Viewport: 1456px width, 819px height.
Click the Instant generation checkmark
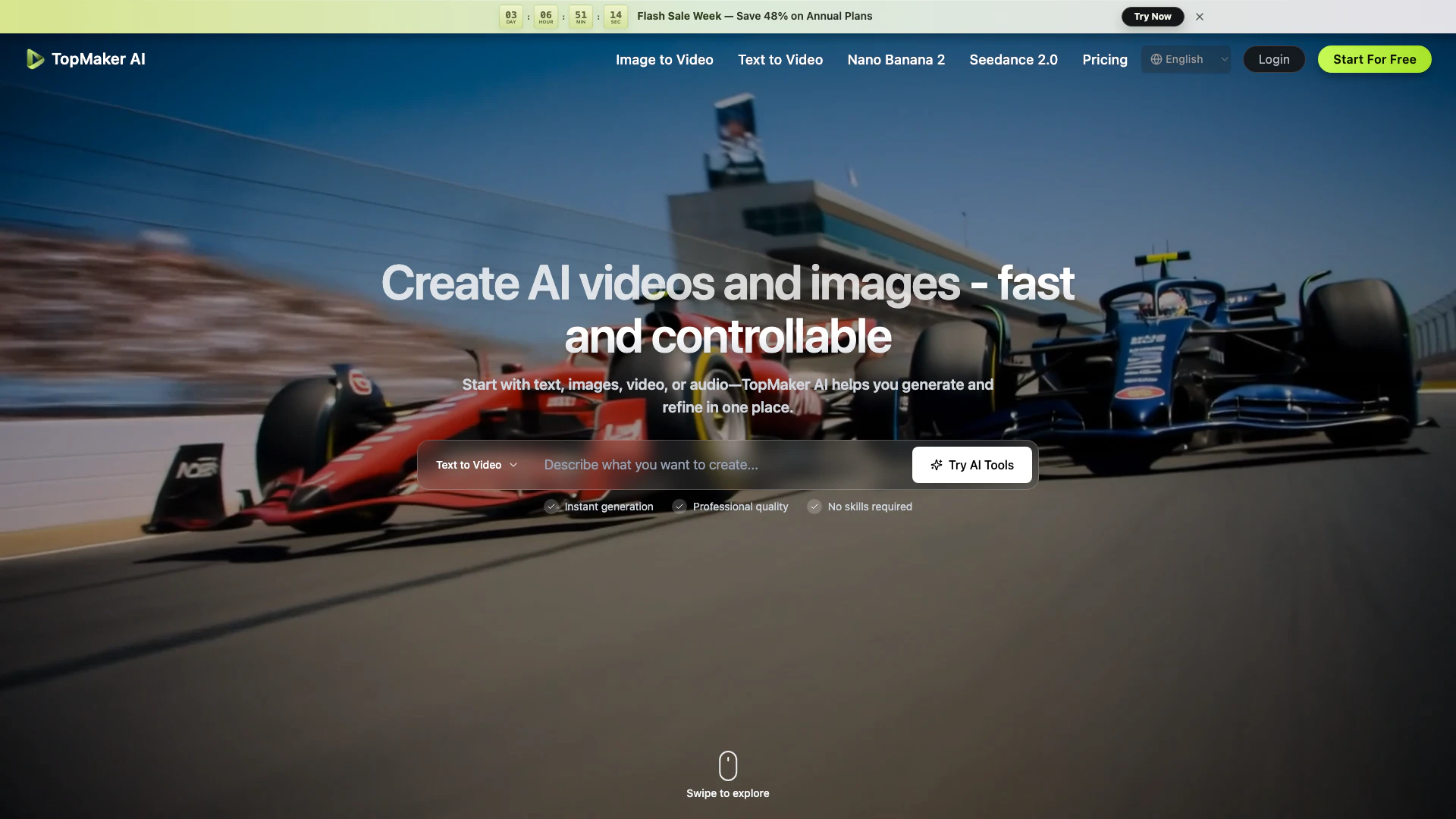tap(551, 507)
